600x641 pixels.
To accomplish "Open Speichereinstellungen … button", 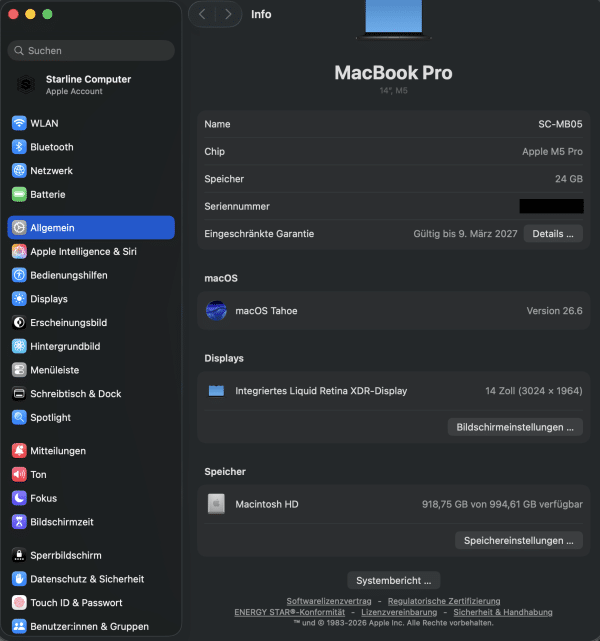I will tap(519, 540).
